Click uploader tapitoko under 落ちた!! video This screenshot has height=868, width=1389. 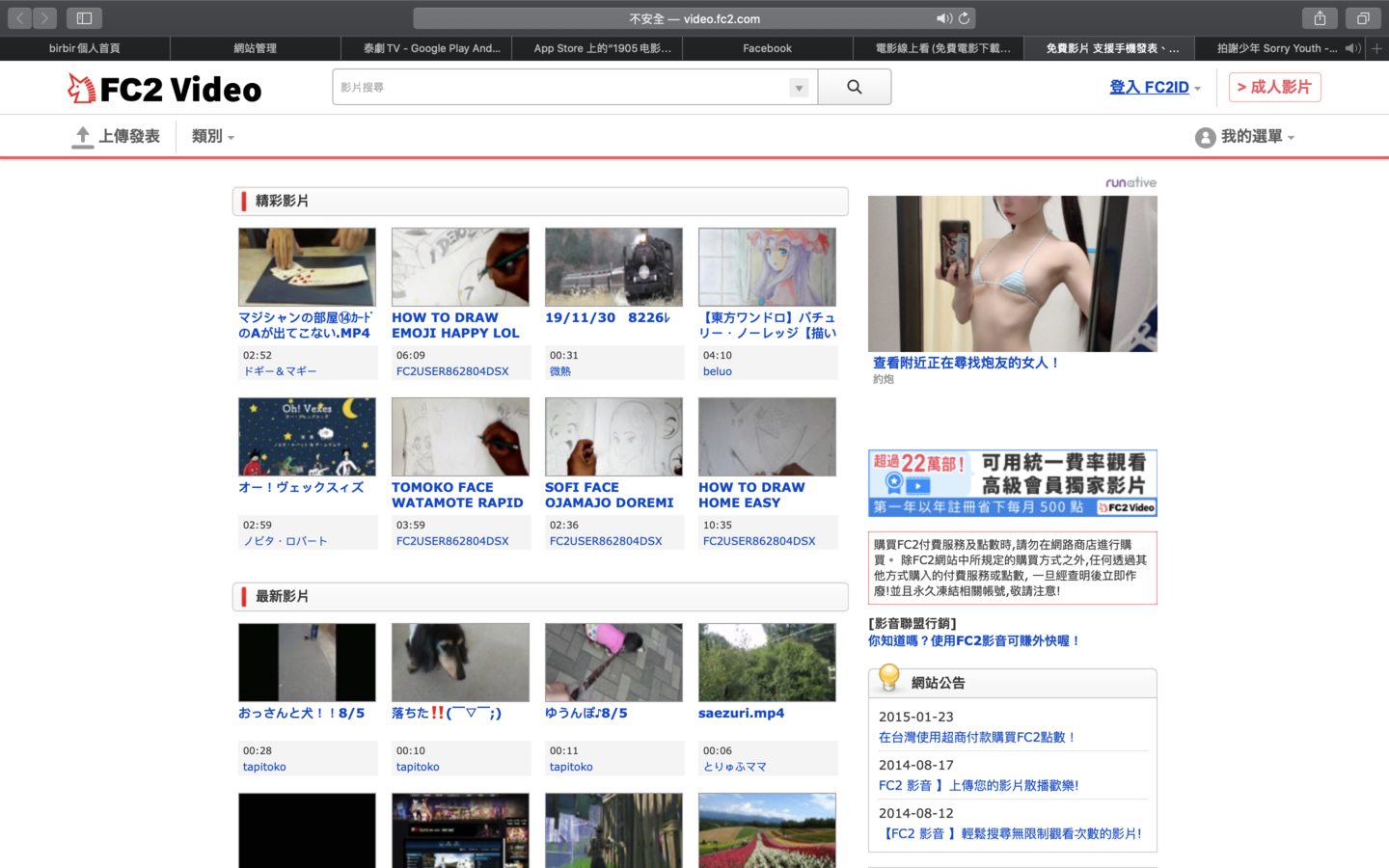(418, 767)
